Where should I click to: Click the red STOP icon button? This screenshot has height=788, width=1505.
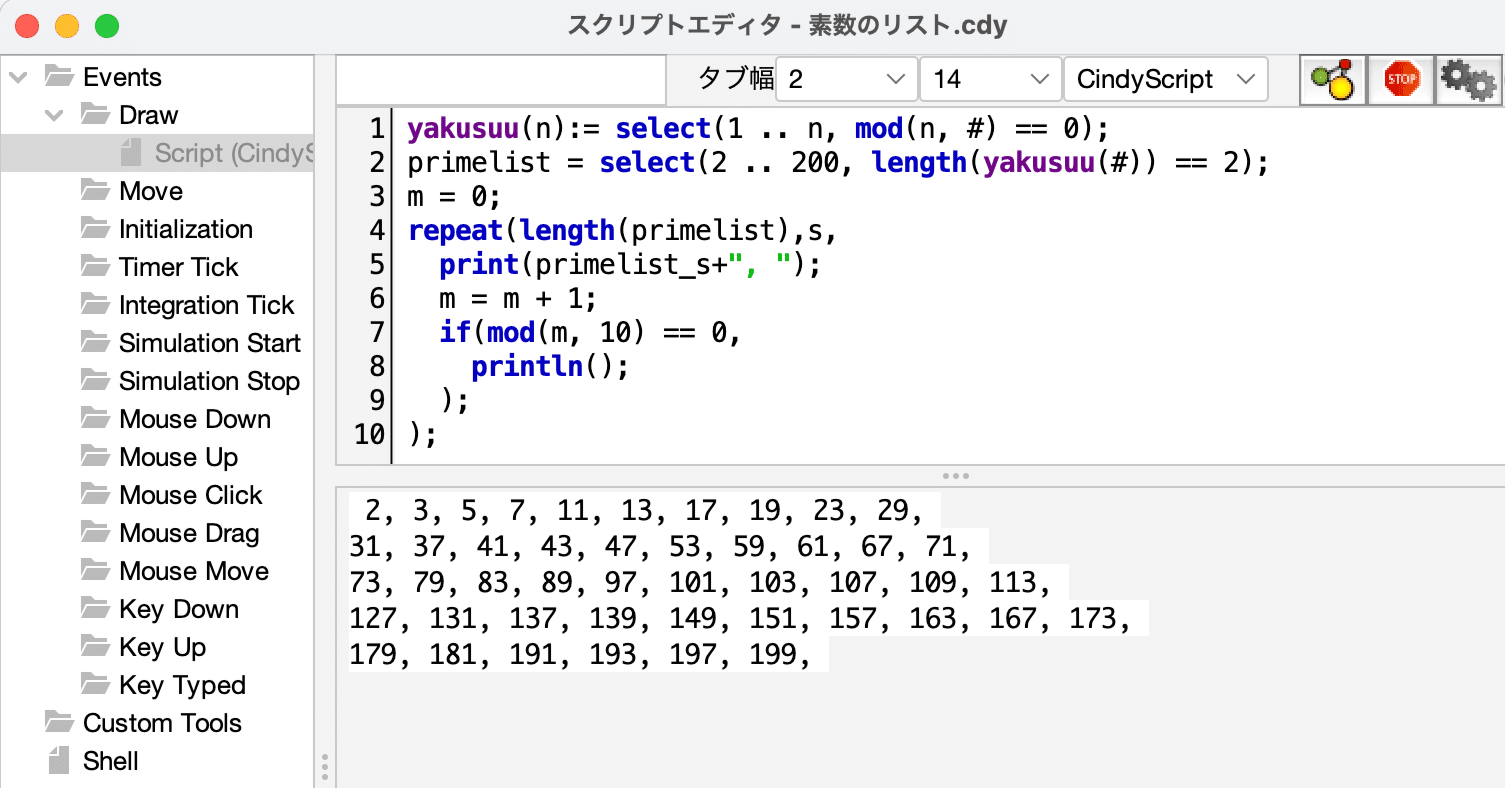(1401, 80)
